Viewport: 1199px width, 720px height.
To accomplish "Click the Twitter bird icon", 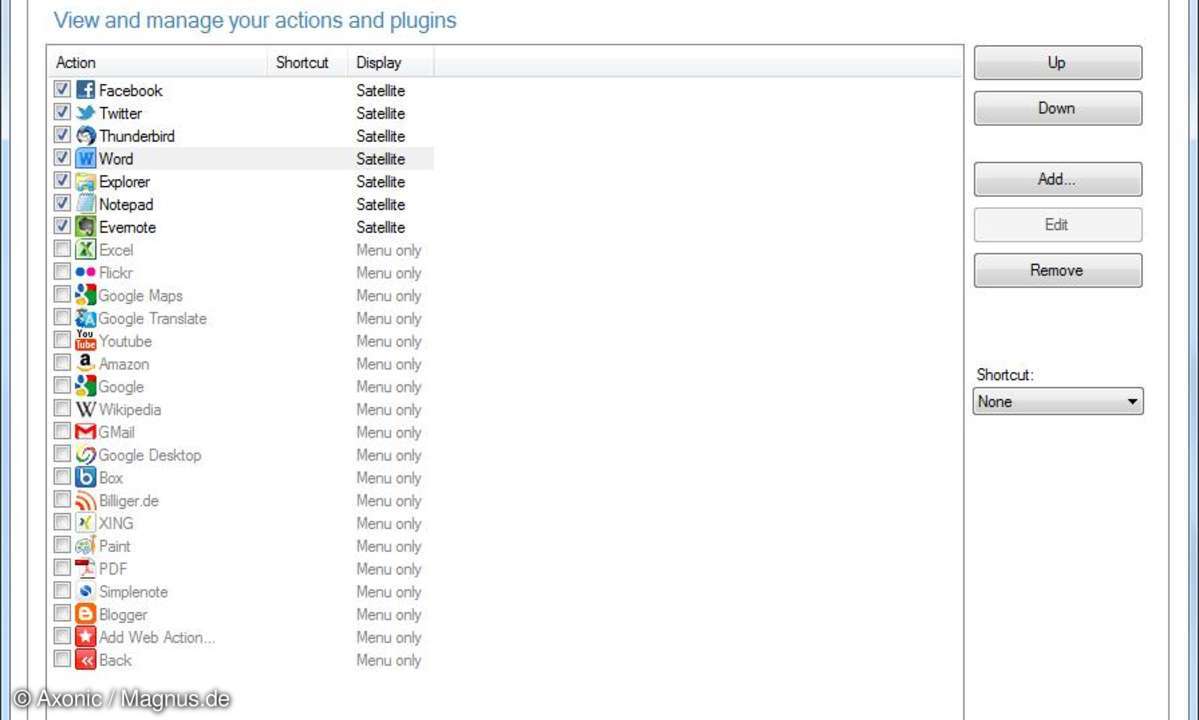I will click(86, 113).
